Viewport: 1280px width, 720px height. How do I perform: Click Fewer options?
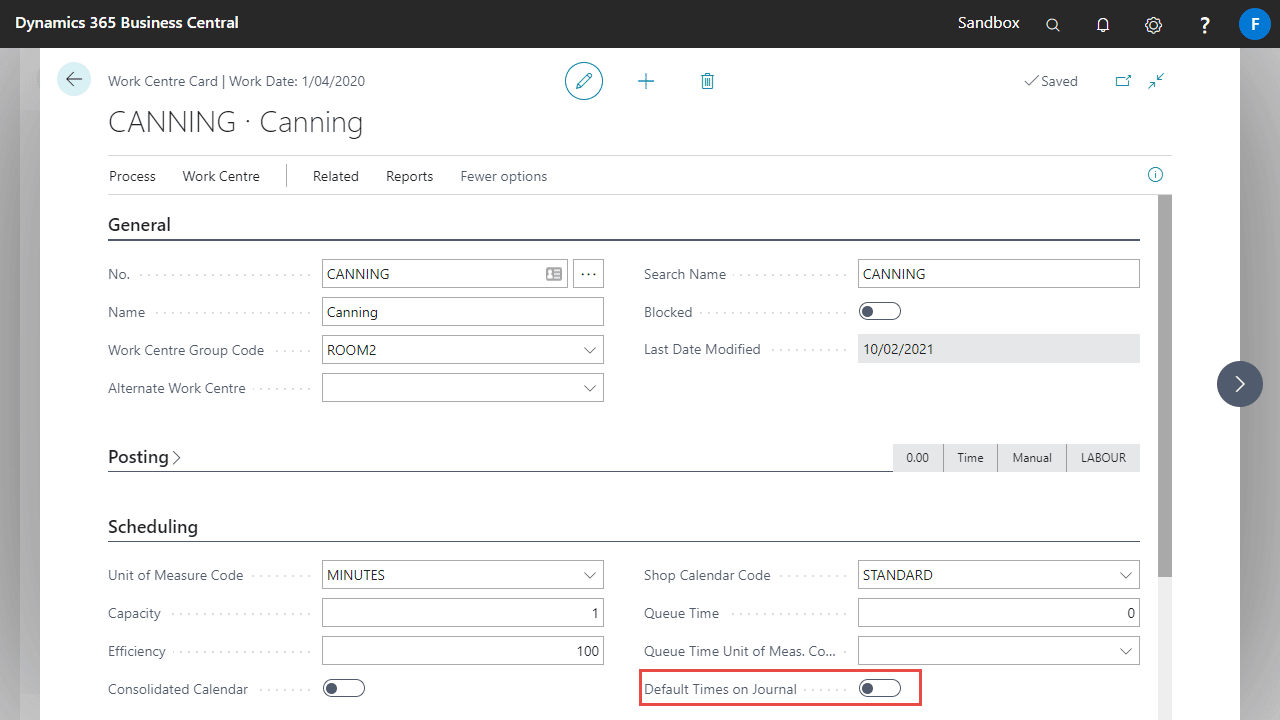[503, 176]
